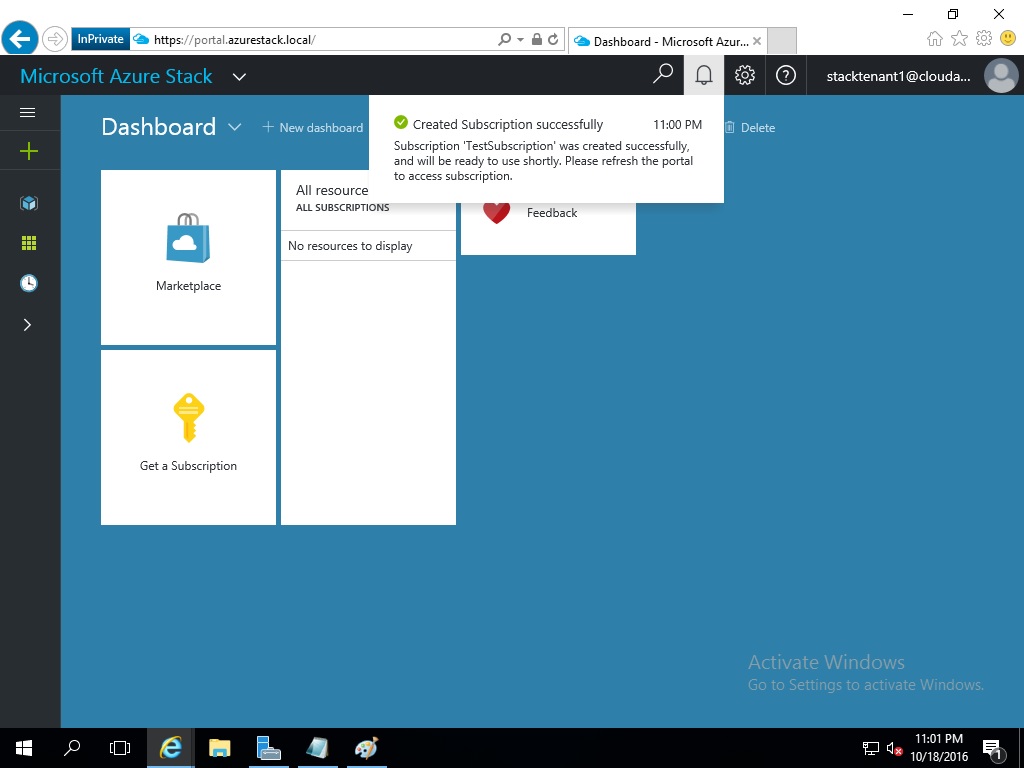This screenshot has width=1024, height=768.
Task: Click the Delete dashboard button
Action: [750, 127]
